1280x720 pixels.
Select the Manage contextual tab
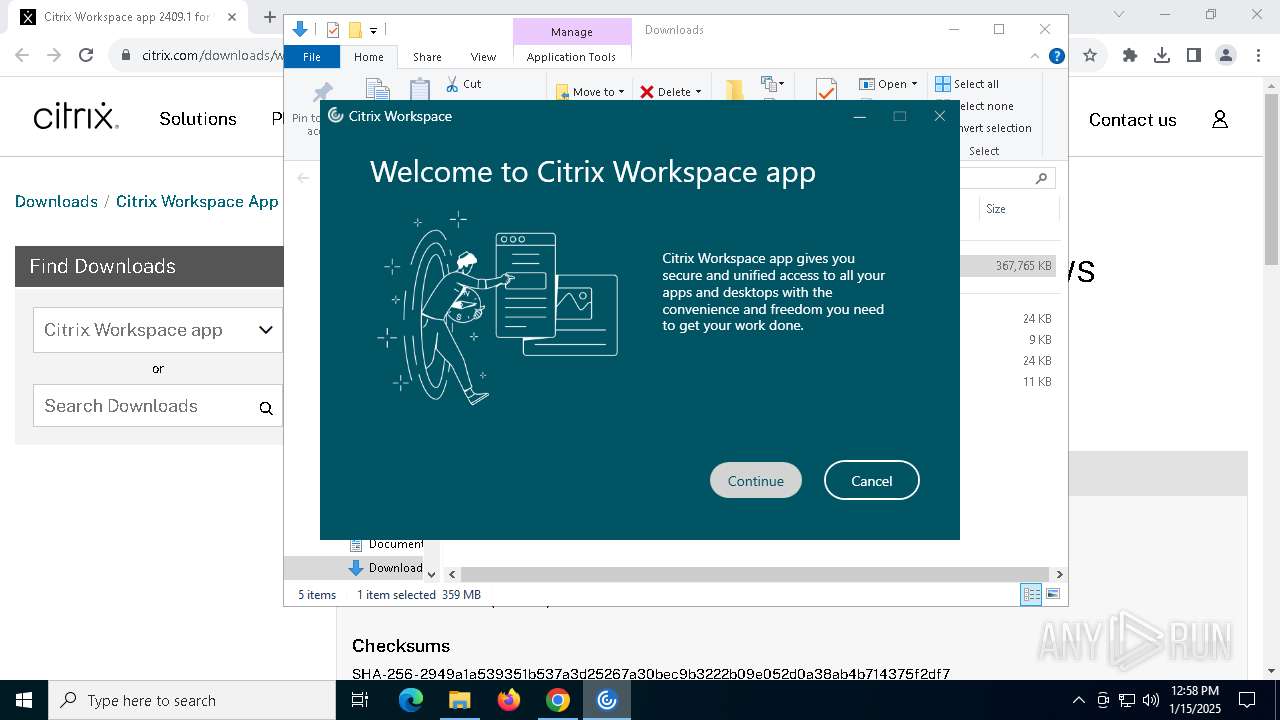571,32
